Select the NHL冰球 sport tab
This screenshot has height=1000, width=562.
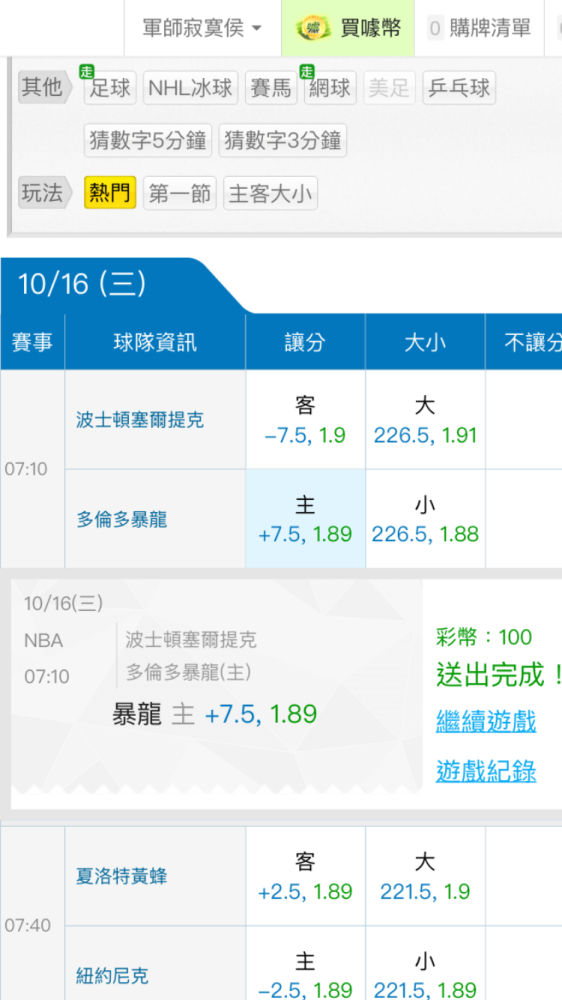click(x=190, y=88)
